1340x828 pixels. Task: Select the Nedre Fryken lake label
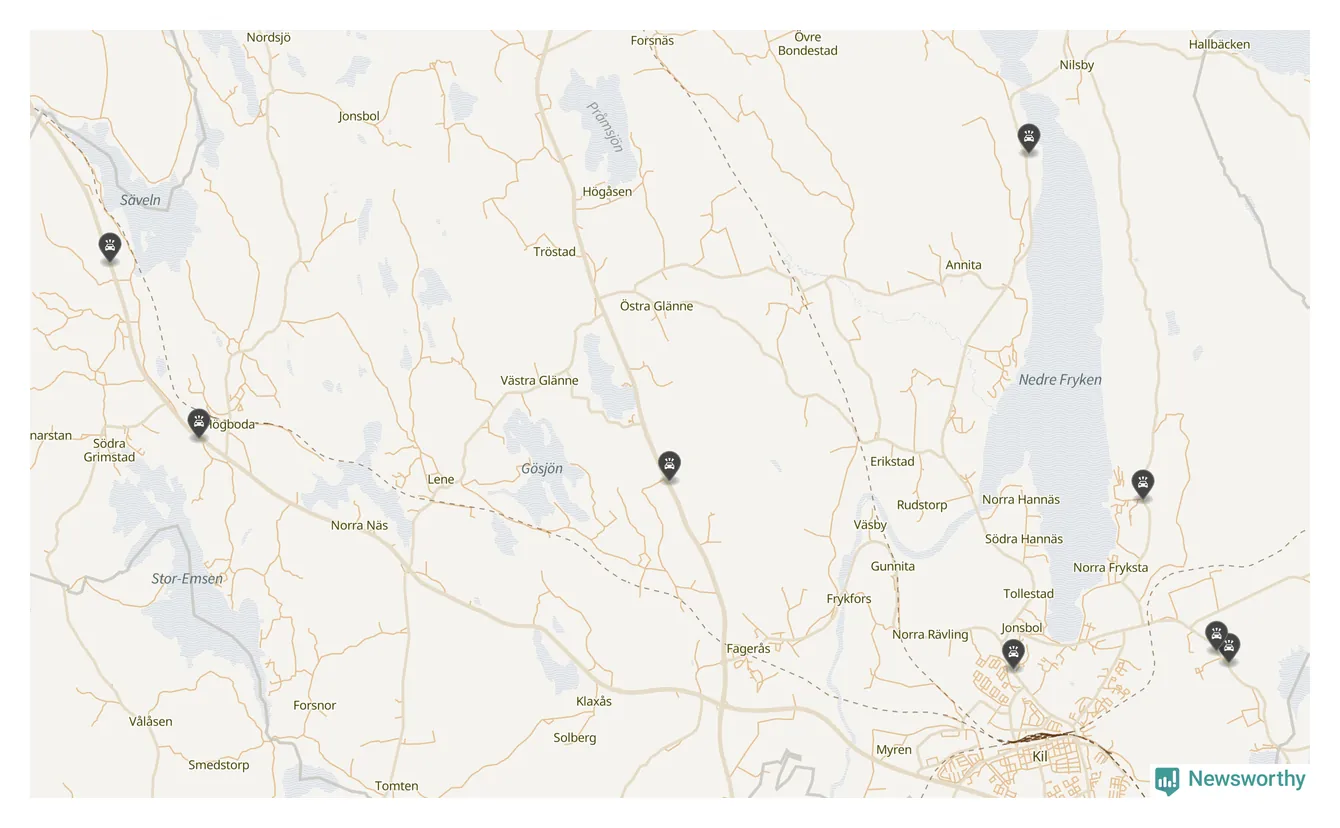[x=1060, y=380]
